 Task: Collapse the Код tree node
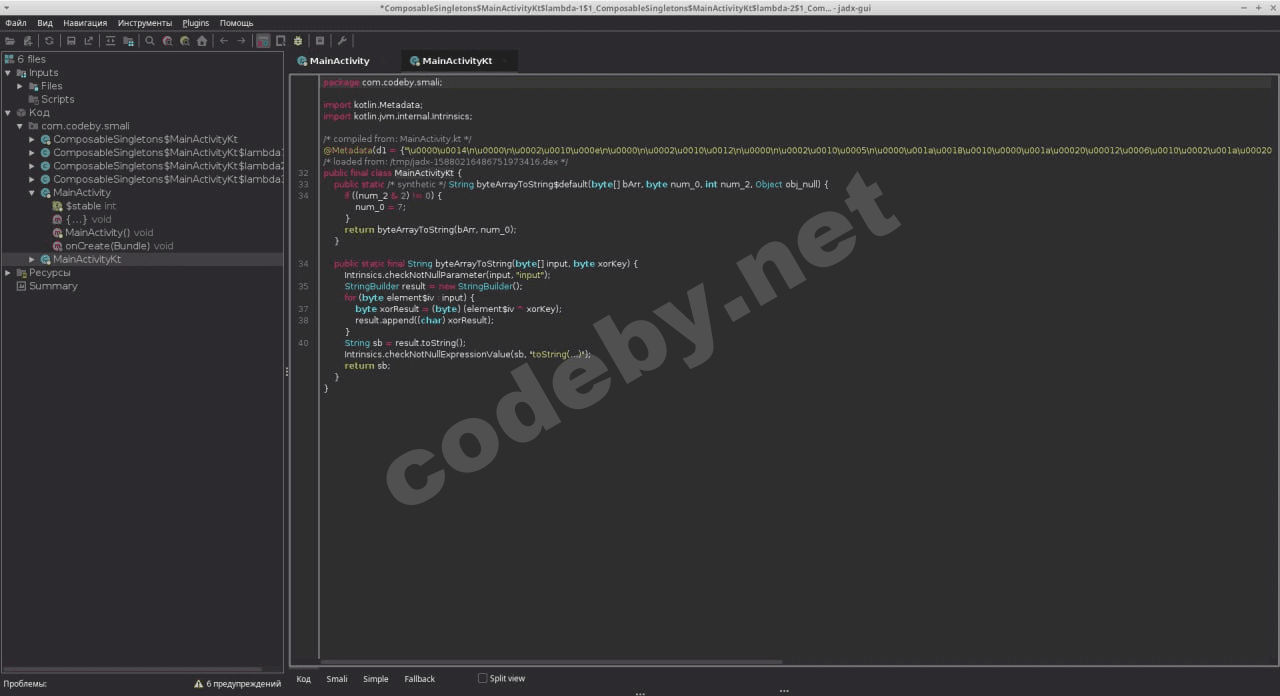point(8,113)
